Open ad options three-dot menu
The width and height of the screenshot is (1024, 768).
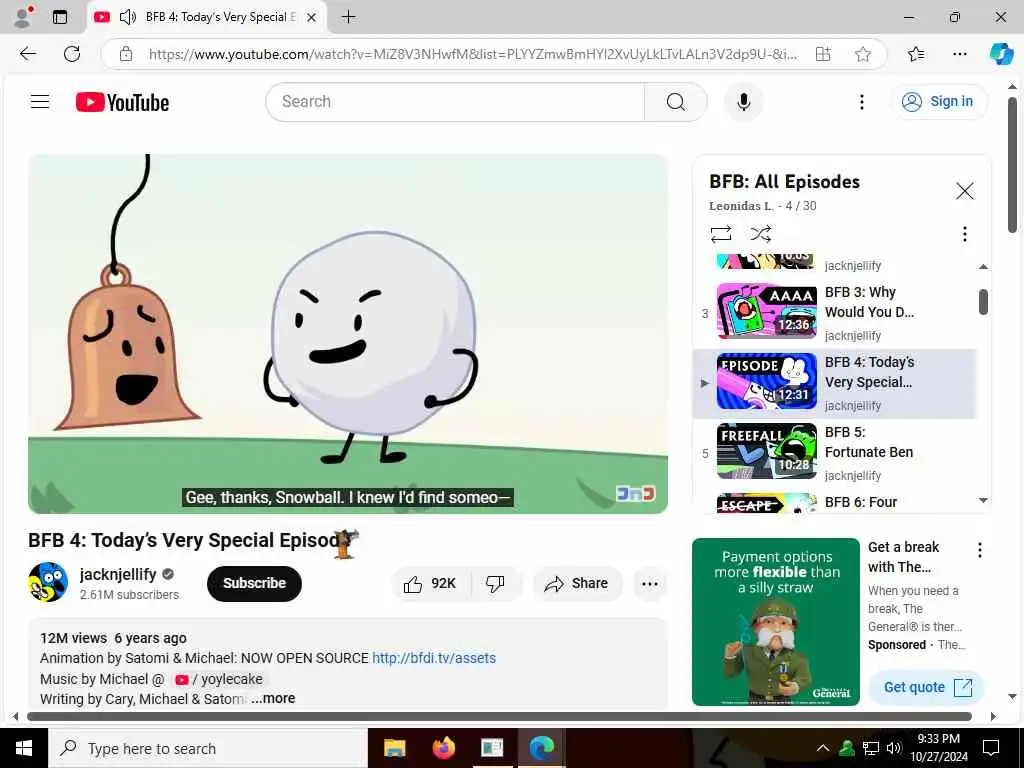980,550
